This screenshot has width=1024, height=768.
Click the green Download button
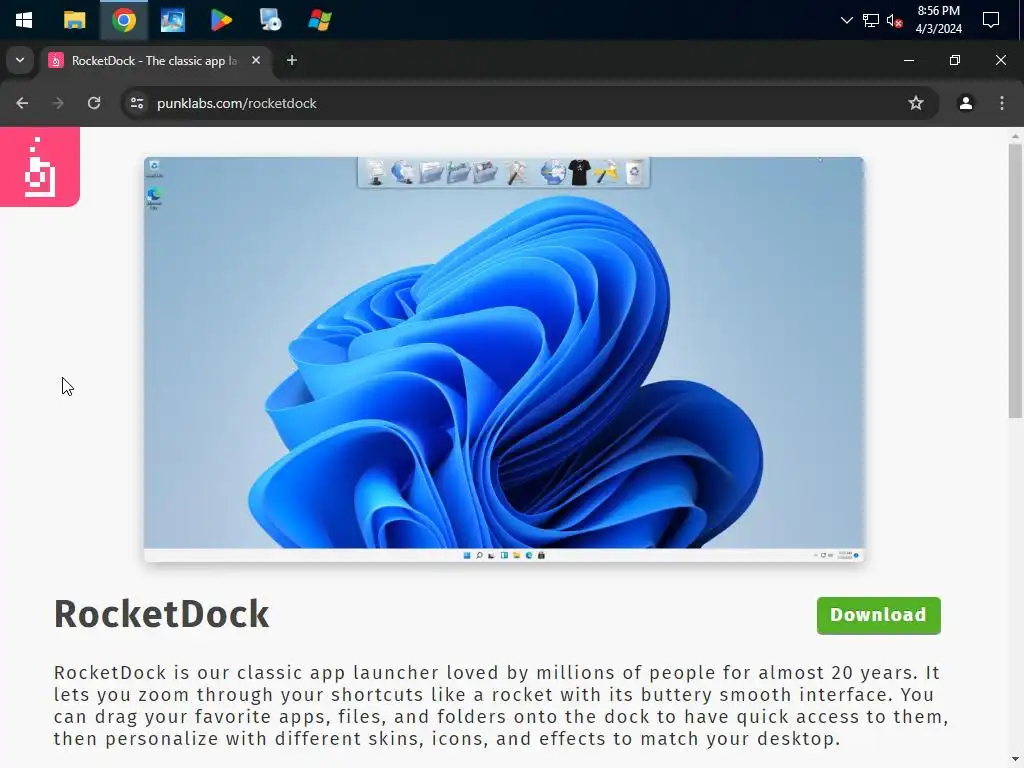pyautogui.click(x=878, y=615)
